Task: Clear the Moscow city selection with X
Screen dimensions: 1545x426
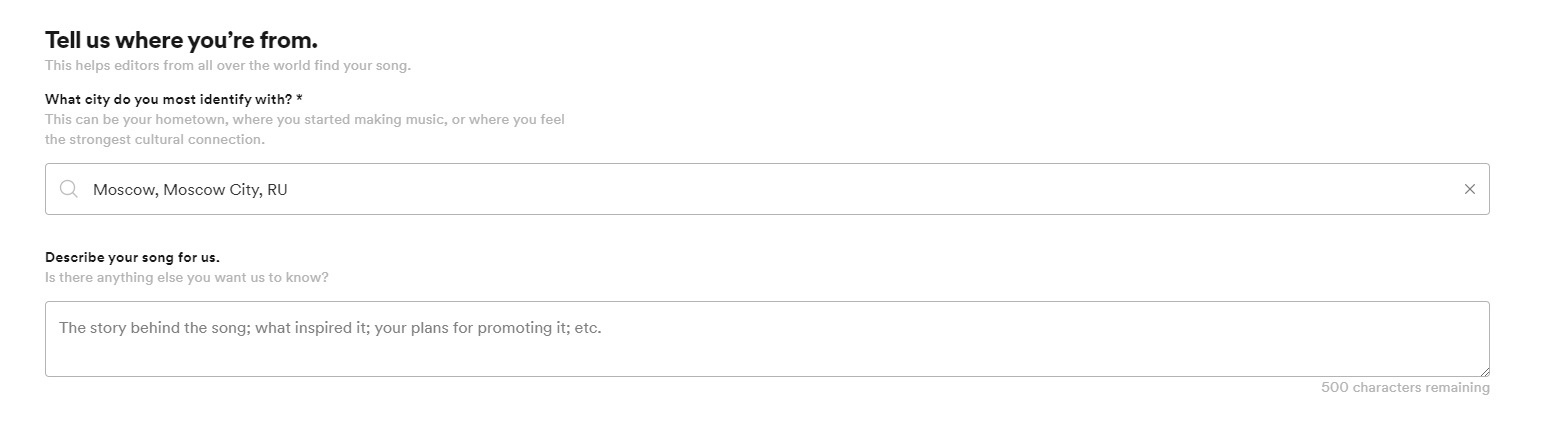Action: click(x=1469, y=189)
